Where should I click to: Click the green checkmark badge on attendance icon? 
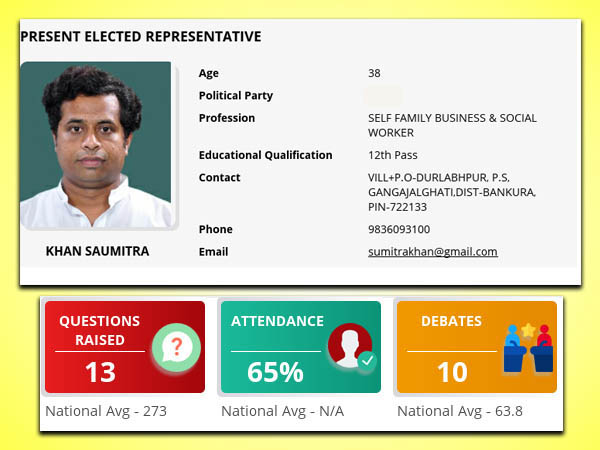pos(367,360)
